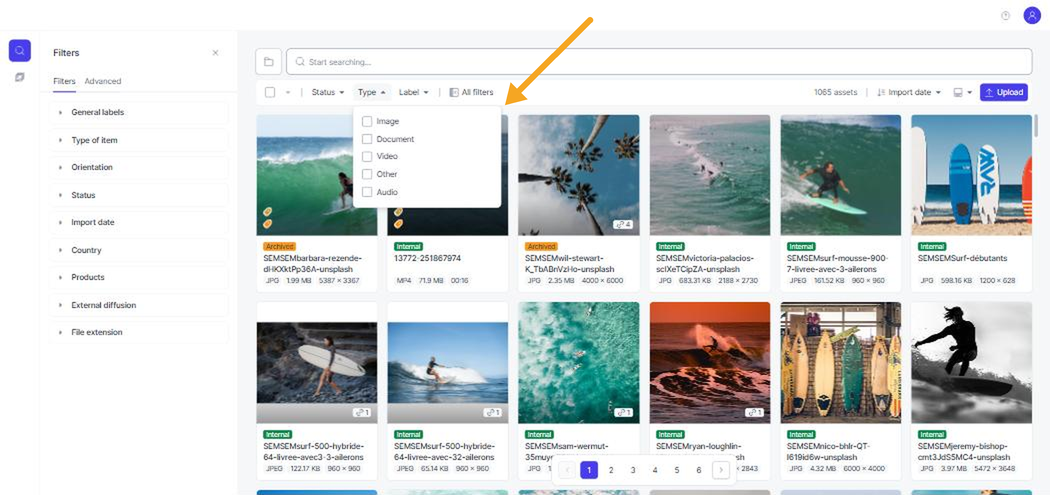
Task: Close the Filters panel
Action: click(x=215, y=53)
